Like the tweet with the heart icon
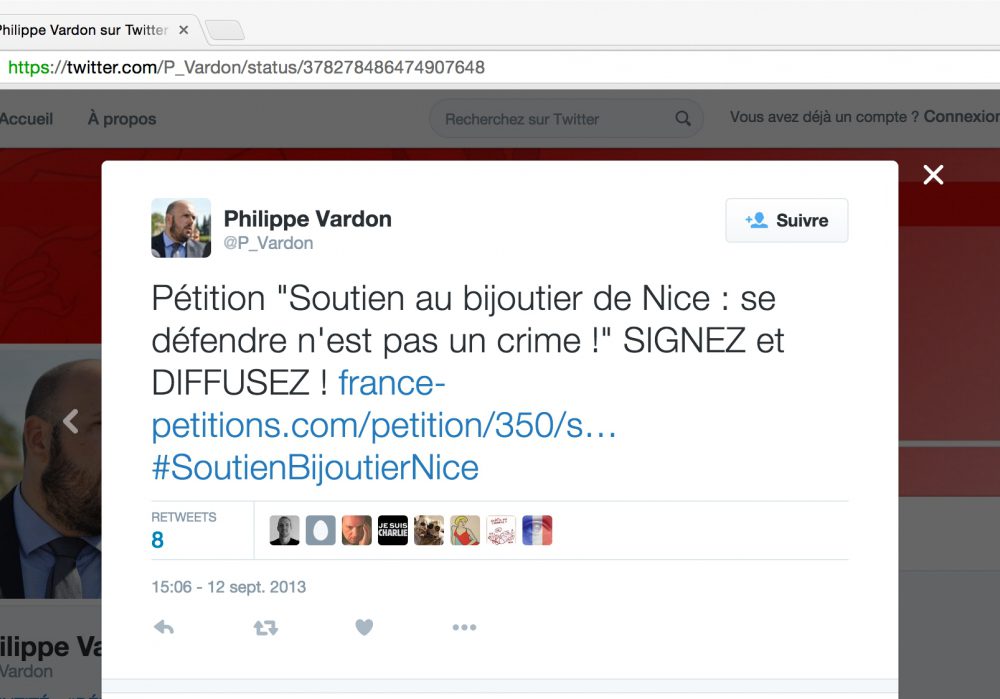 pyautogui.click(x=364, y=628)
